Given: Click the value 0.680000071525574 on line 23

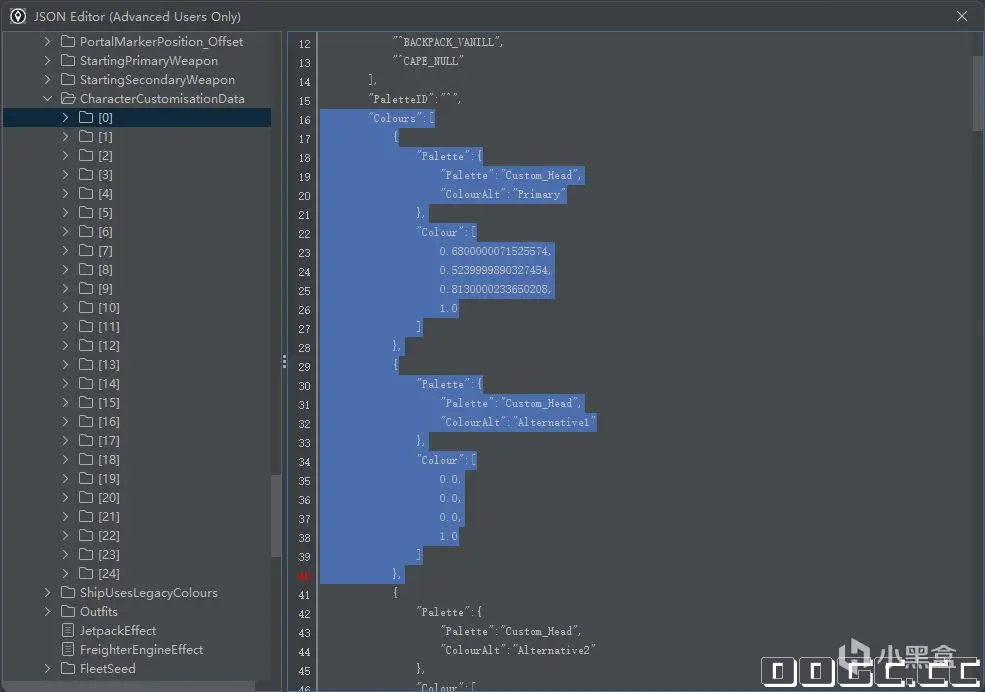Looking at the screenshot, I should (x=495, y=251).
